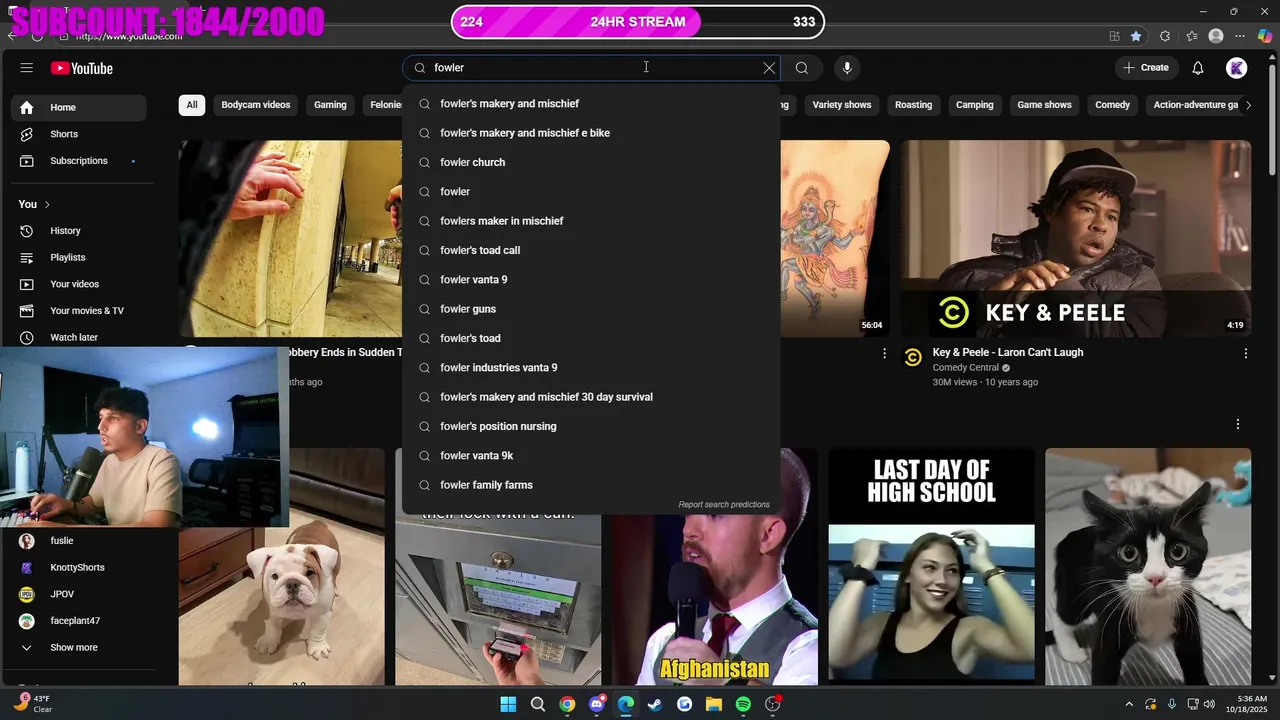
Task: Open the black and white cat short
Action: point(1148,566)
